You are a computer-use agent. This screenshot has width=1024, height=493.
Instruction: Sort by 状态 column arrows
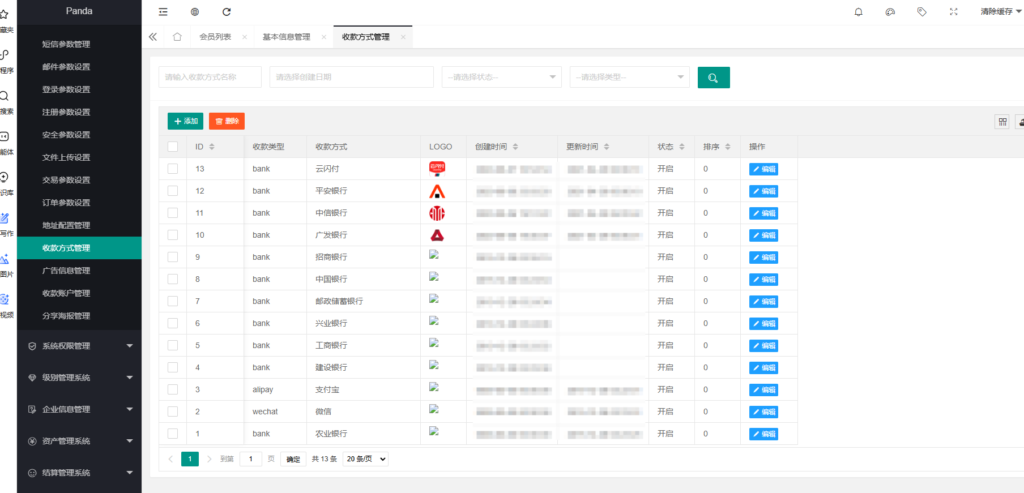click(x=682, y=147)
